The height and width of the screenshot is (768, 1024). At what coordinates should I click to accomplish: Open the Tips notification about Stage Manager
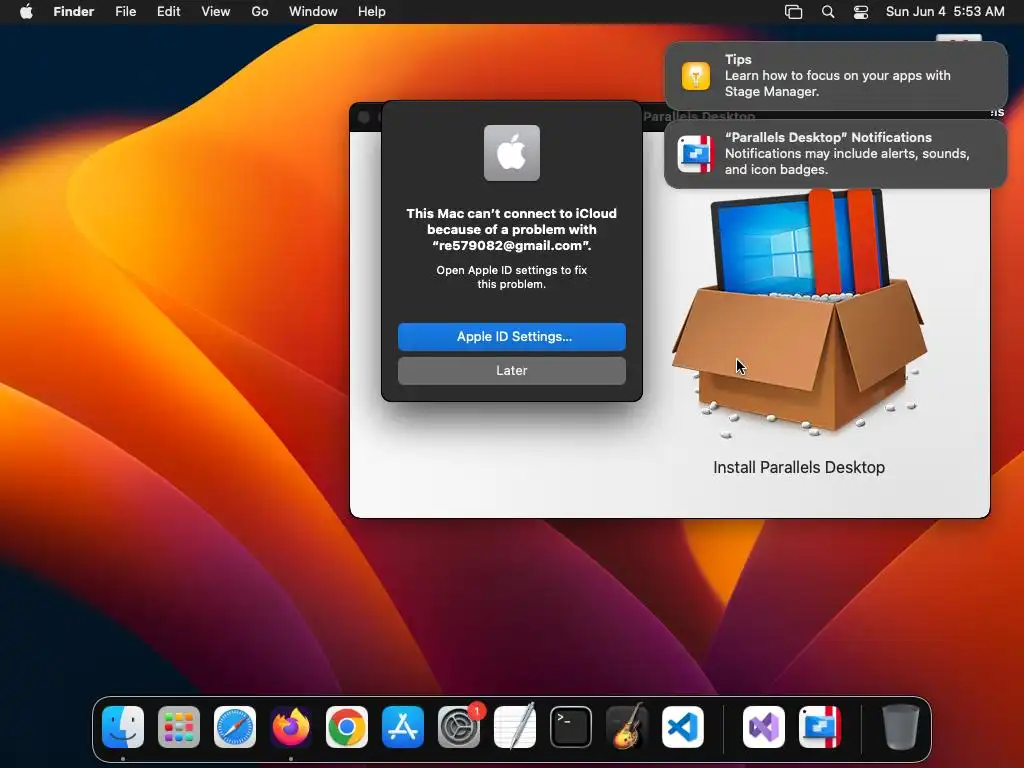(836, 76)
